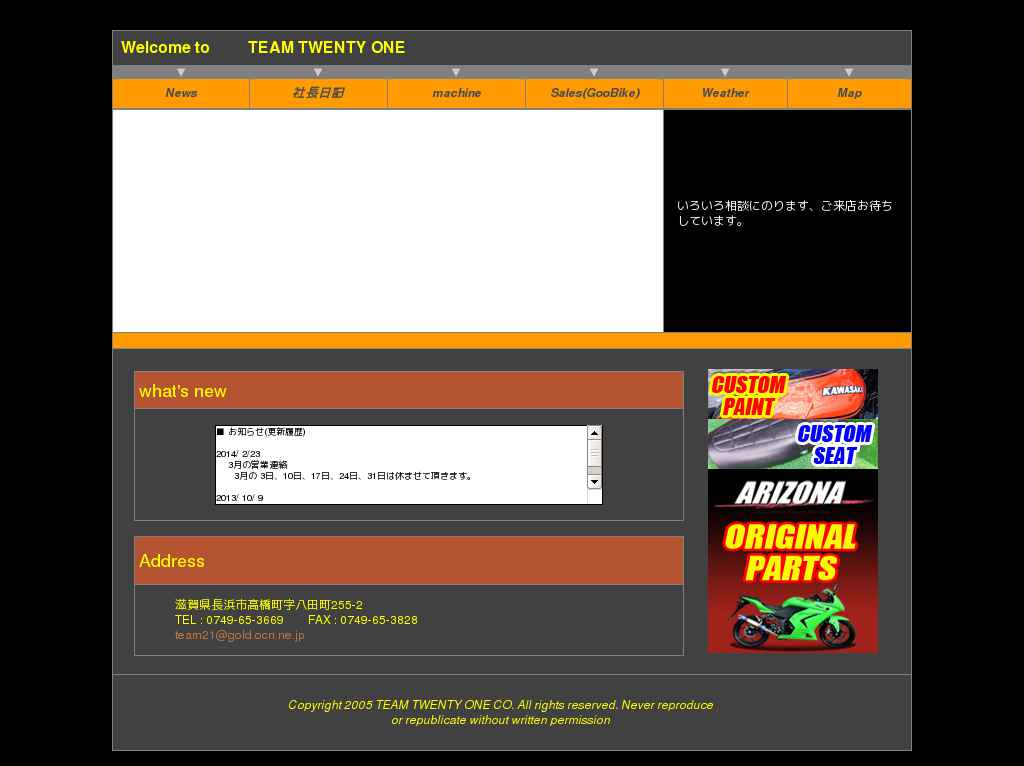Open the Arizona Original Parts banner
The height and width of the screenshot is (766, 1024).
(792, 561)
